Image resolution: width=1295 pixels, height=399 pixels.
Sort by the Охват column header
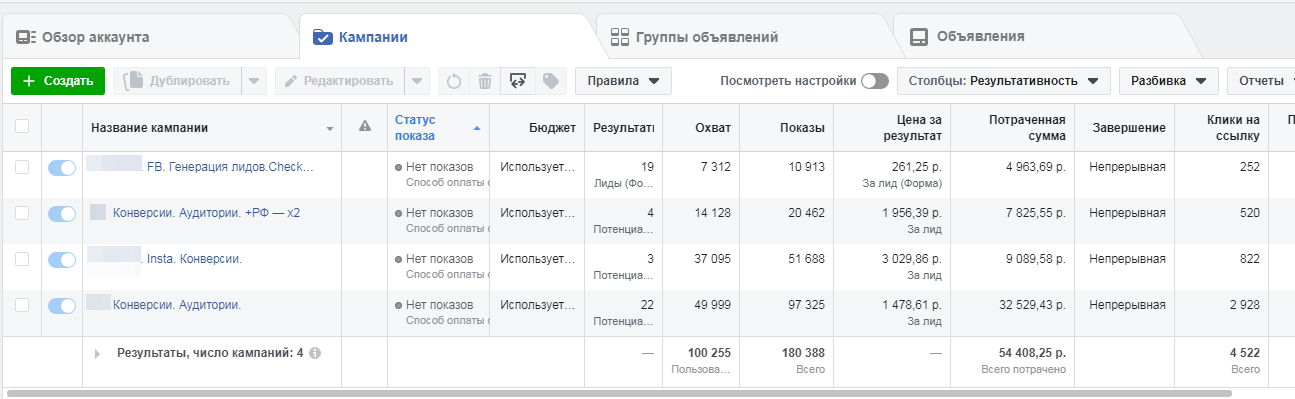click(701, 127)
